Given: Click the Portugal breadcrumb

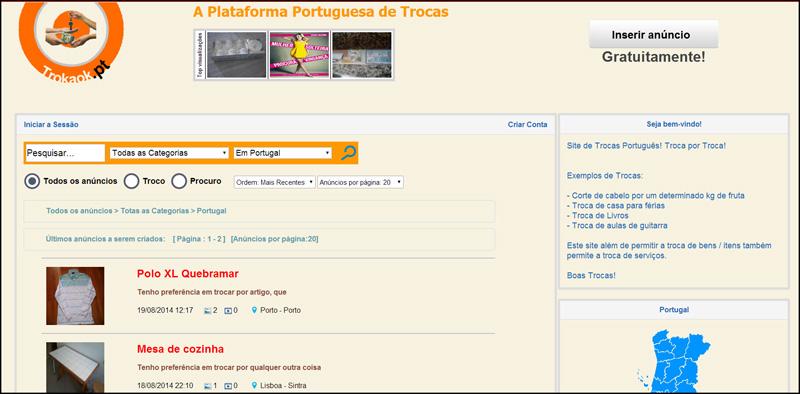Looking at the screenshot, I should point(211,211).
